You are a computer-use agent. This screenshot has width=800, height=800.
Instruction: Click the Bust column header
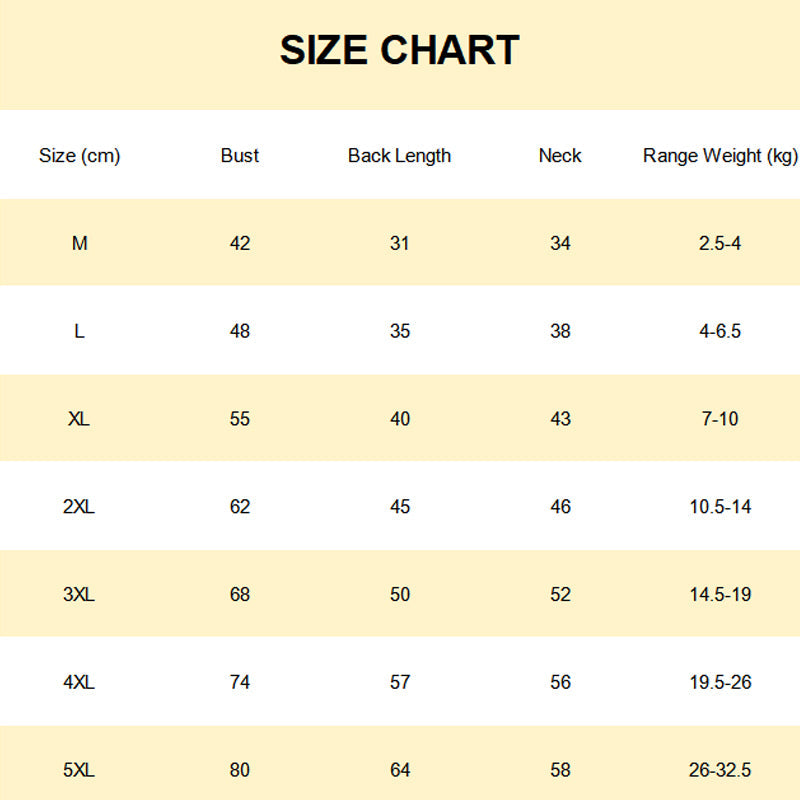240,155
